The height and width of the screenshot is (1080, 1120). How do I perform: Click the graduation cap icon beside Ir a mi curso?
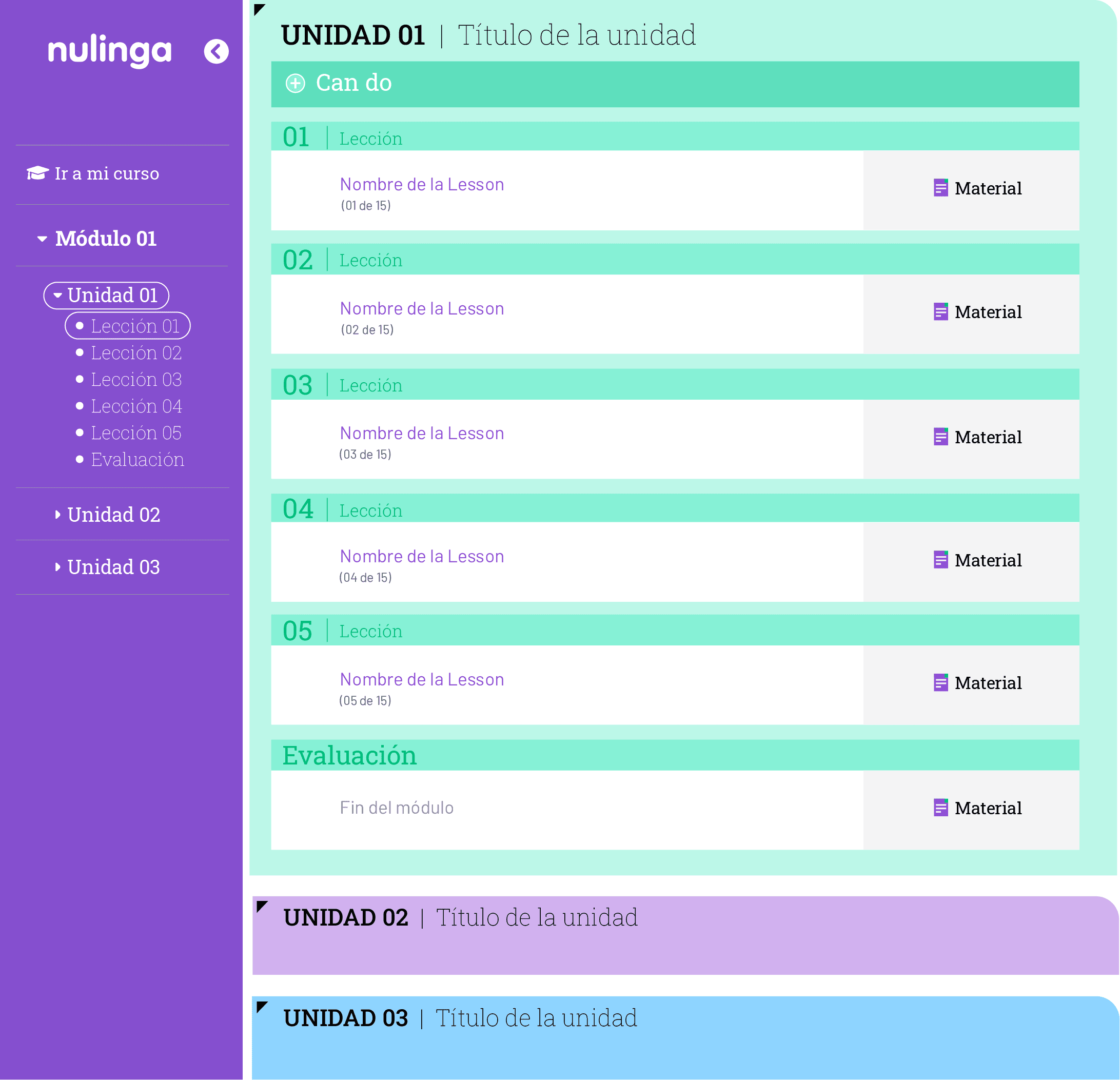coord(38,173)
